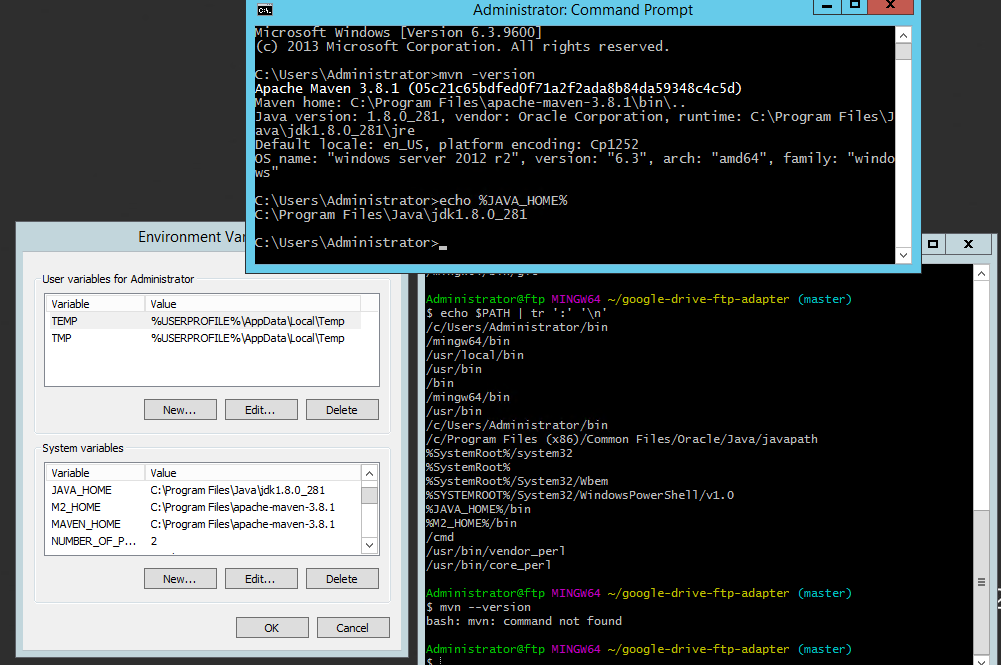Click 'mvn -version' command line in Command Prompt
The height and width of the screenshot is (665, 1001).
tap(395, 74)
